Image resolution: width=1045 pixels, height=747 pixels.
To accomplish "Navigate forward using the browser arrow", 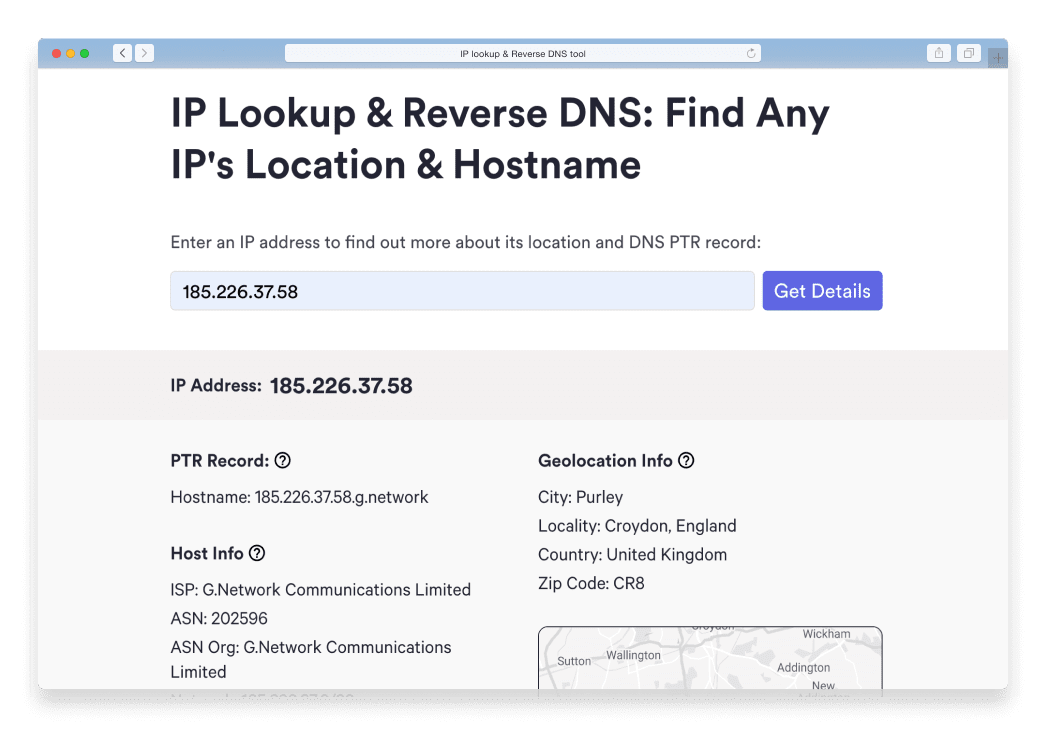I will click(x=144, y=53).
